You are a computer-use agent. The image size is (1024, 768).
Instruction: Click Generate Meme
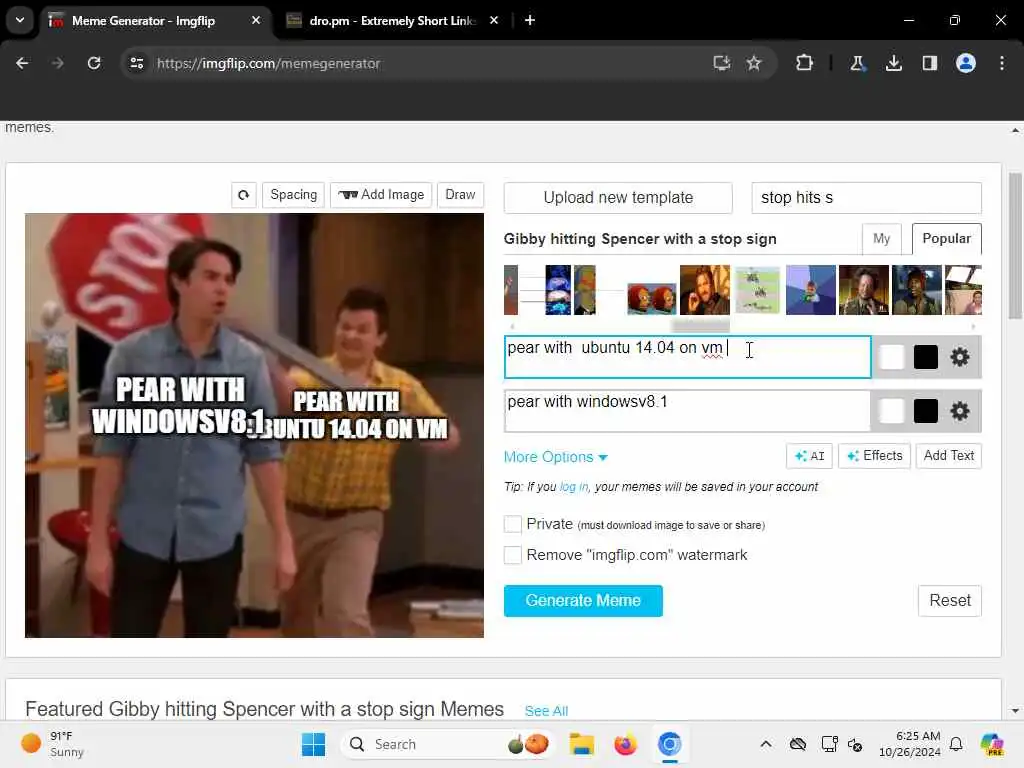[583, 601]
